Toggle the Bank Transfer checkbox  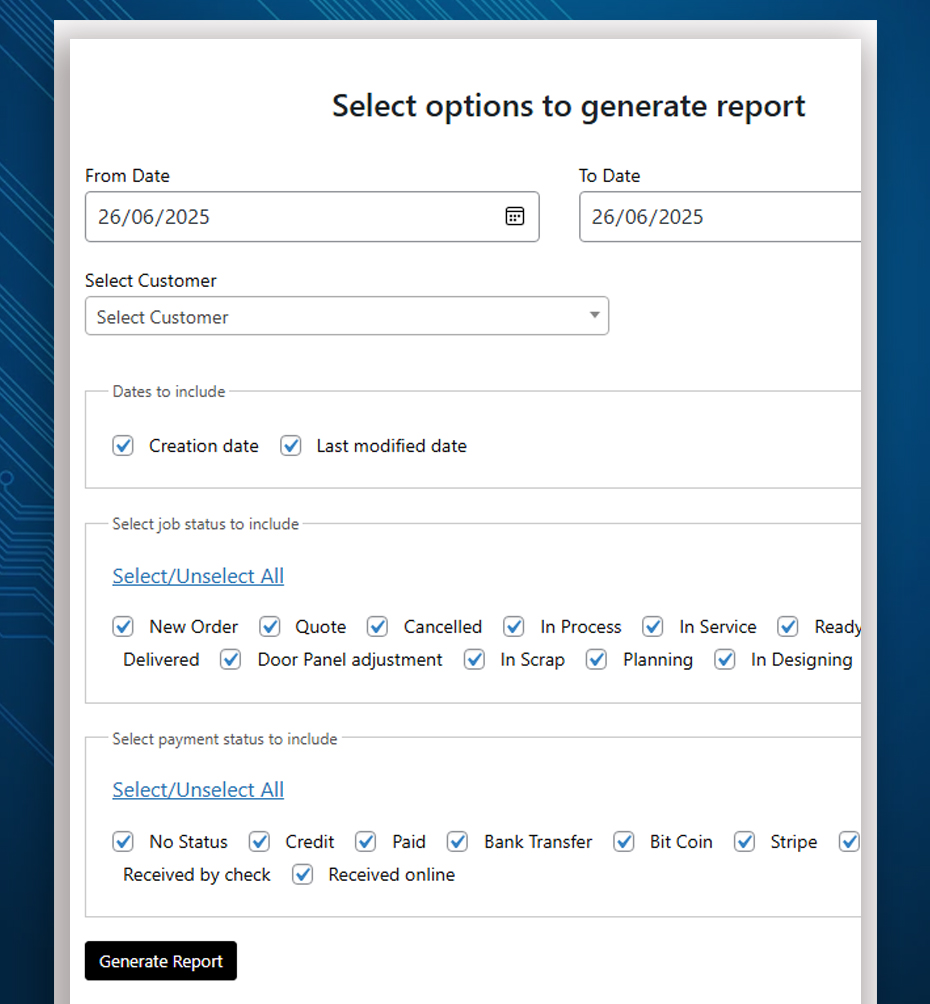(x=457, y=841)
